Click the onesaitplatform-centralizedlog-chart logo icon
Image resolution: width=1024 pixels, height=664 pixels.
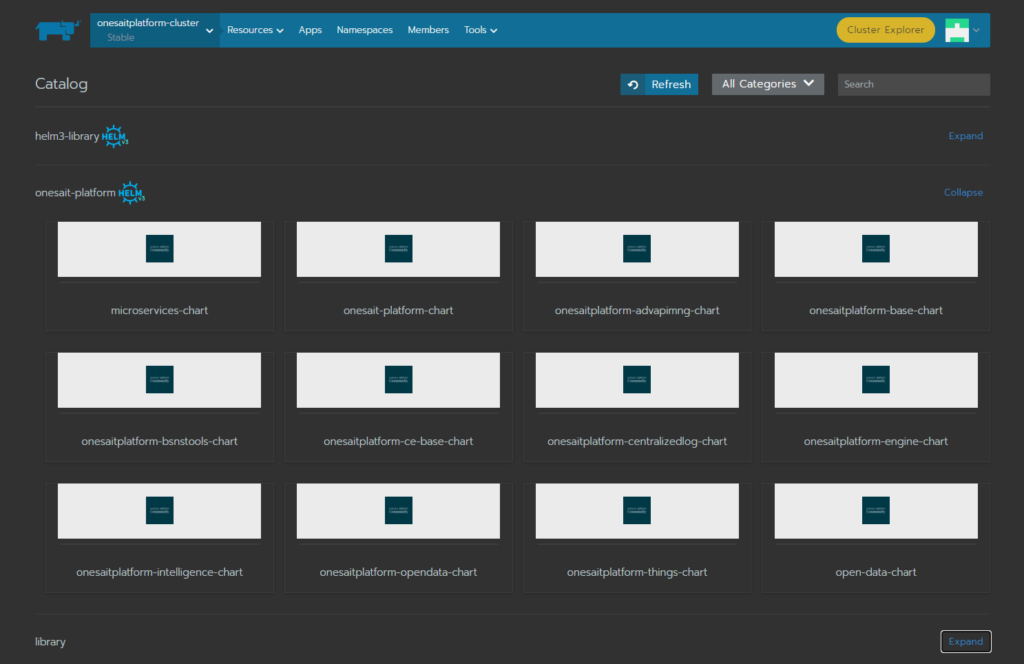pos(637,379)
